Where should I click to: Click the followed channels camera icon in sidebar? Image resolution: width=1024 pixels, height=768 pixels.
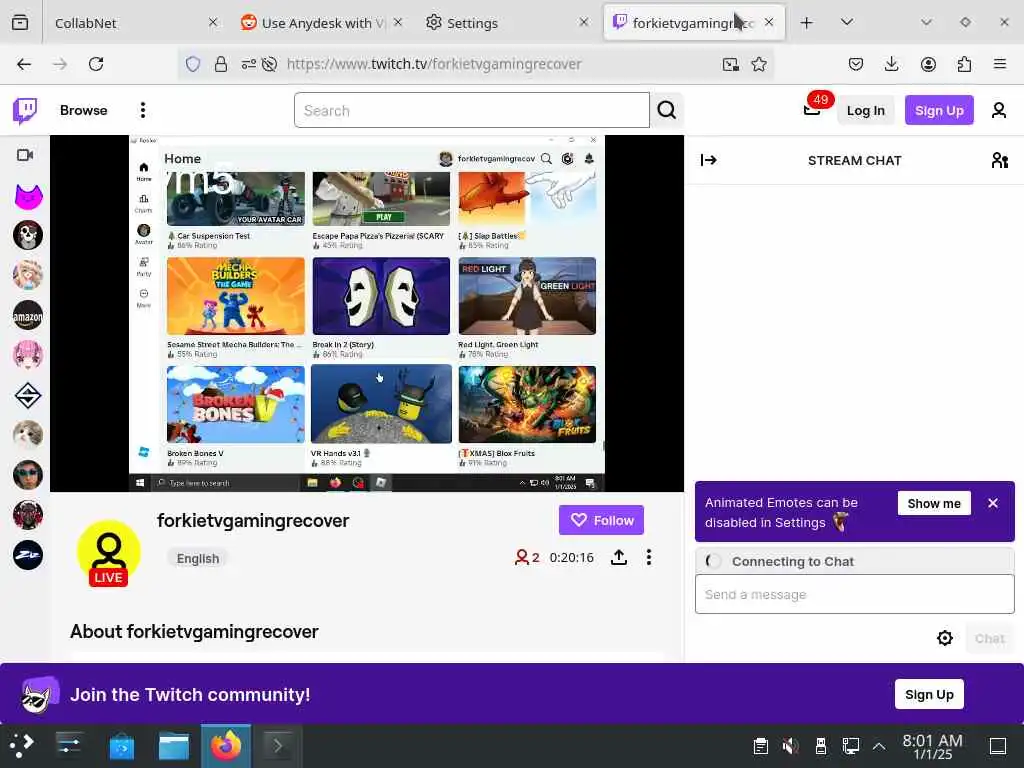(25, 155)
